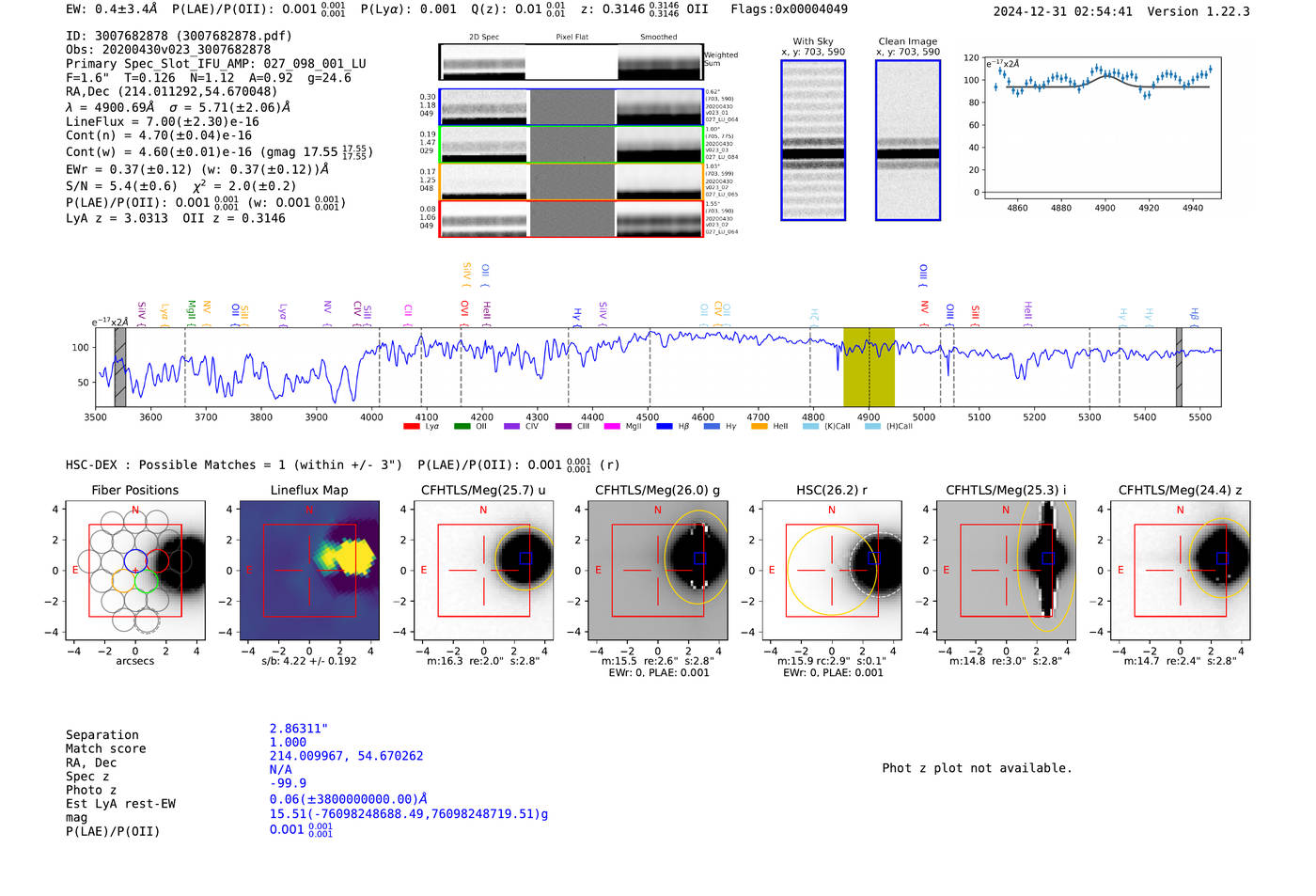Click the Flags:0x00004049 header text
1316x896 pixels.
789,9
